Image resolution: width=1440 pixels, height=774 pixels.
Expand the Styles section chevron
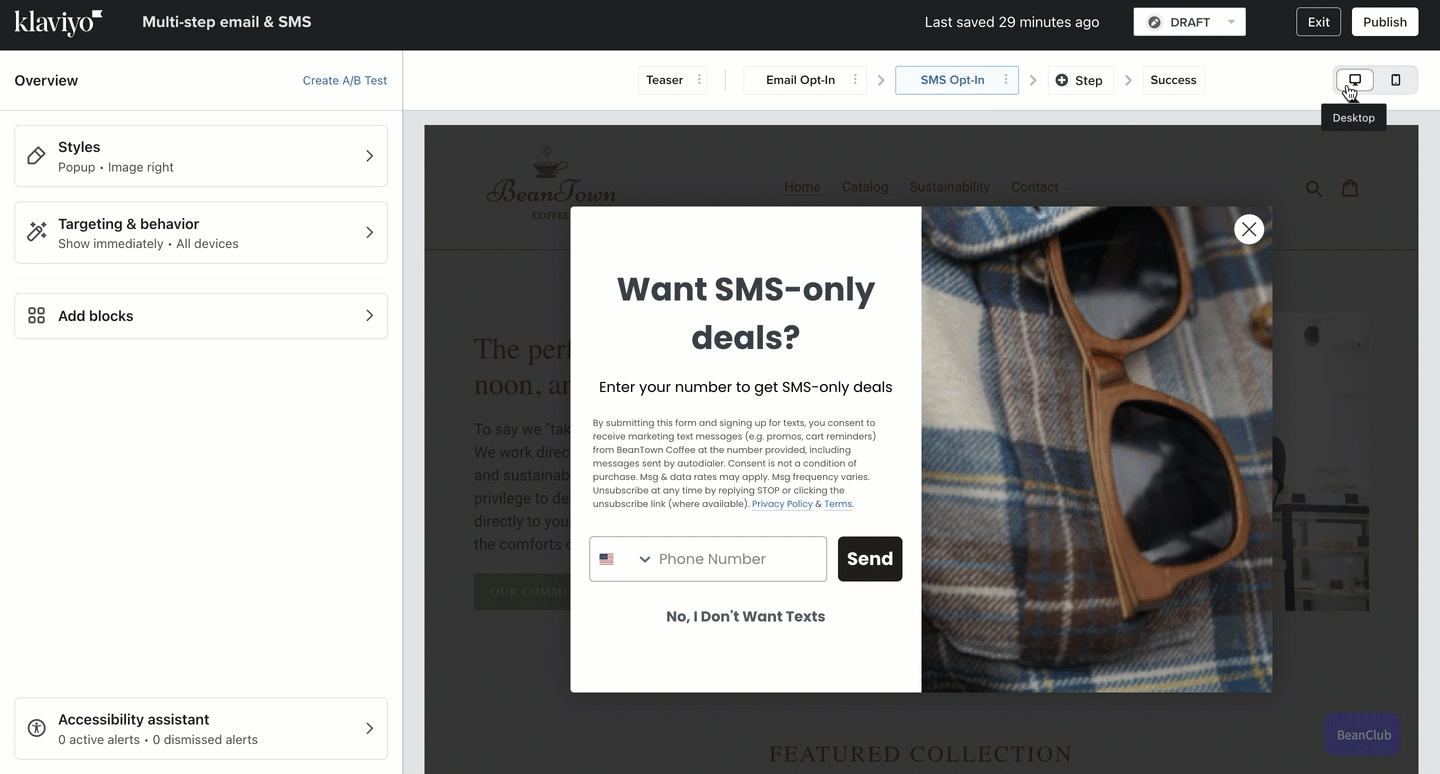tap(369, 156)
